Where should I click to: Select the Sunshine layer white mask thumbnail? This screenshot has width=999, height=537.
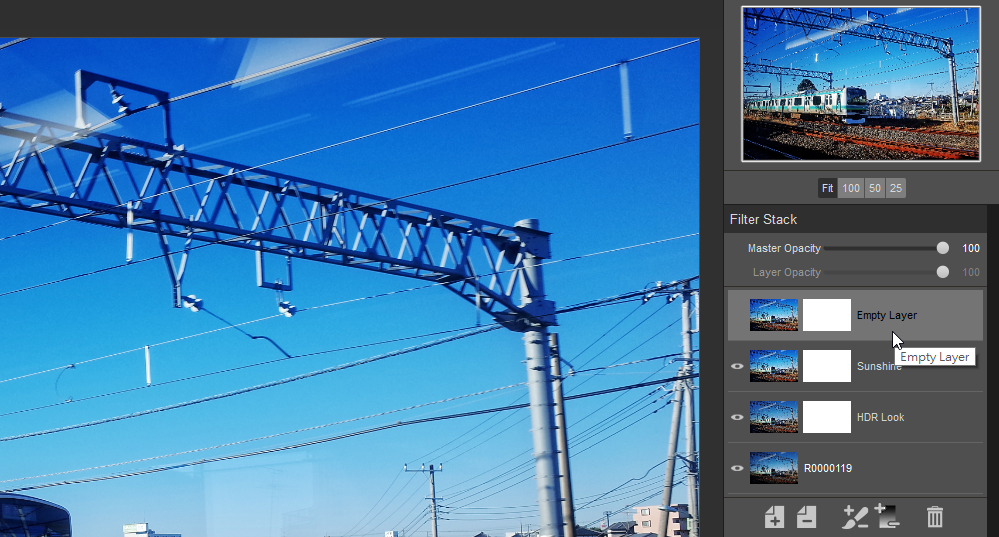[826, 366]
